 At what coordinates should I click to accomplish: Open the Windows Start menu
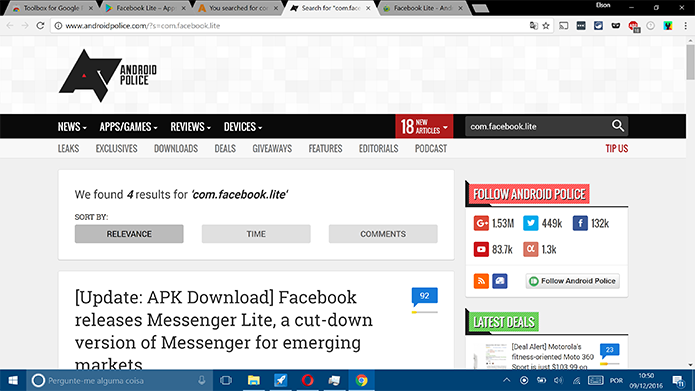point(13,380)
